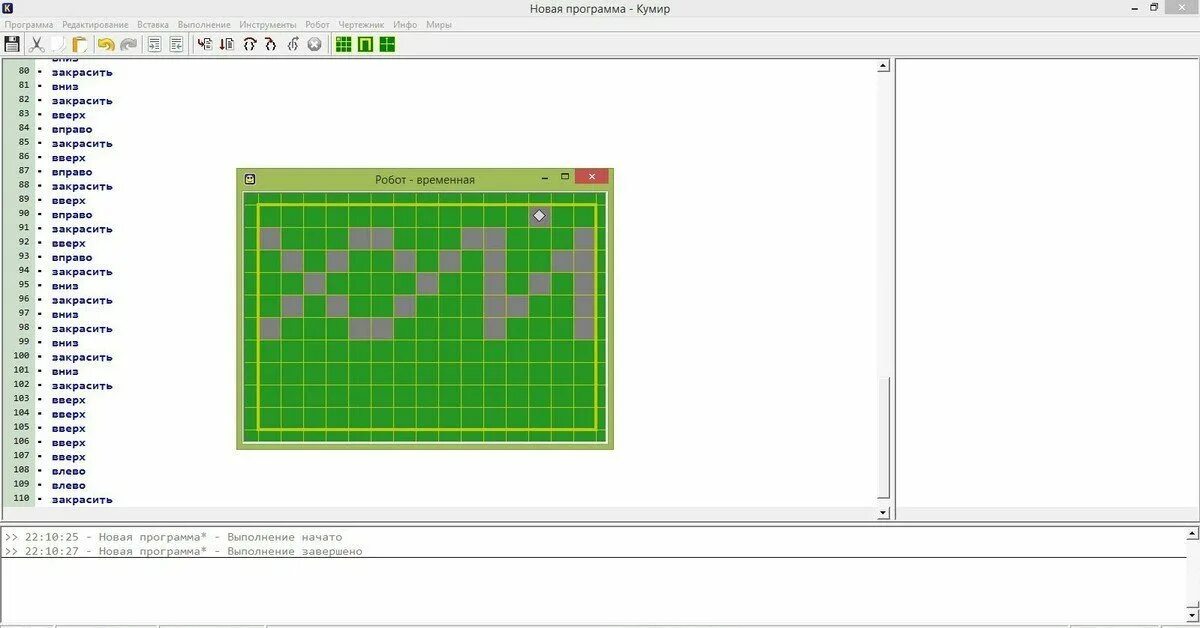
Task: Click code line 84 вправо
Action: [72, 130]
